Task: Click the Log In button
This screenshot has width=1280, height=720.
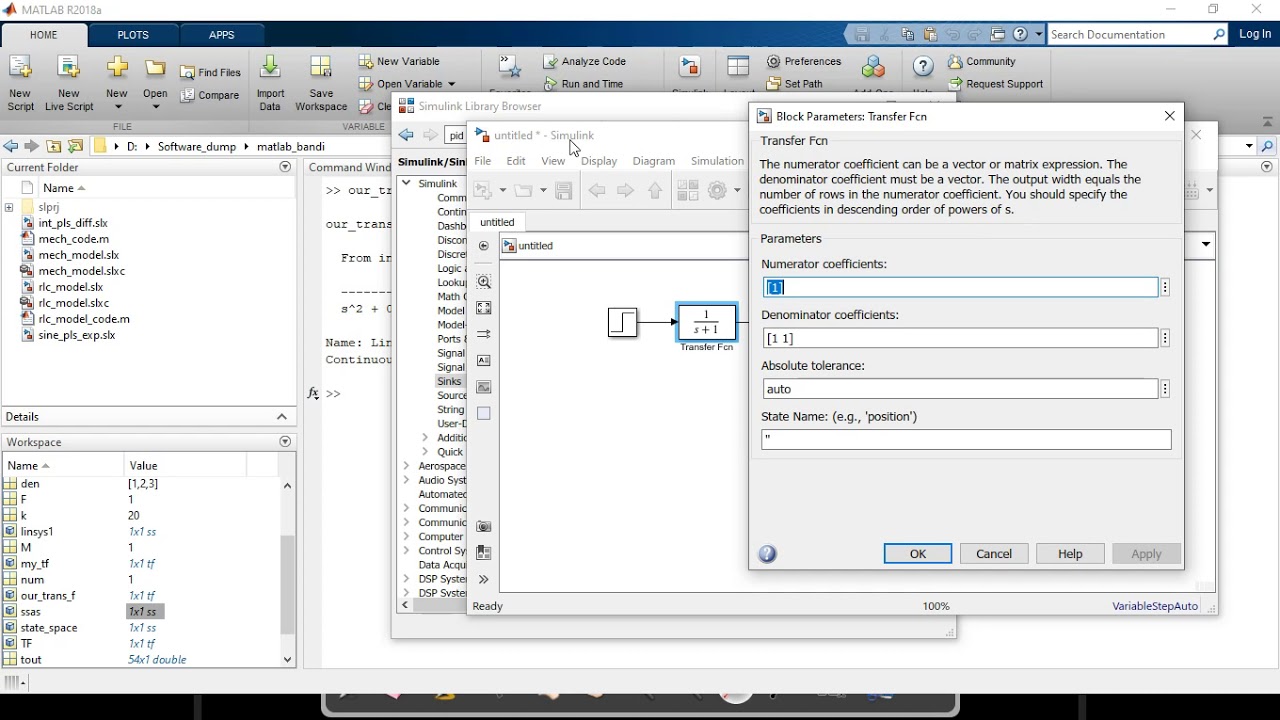Action: click(1255, 34)
